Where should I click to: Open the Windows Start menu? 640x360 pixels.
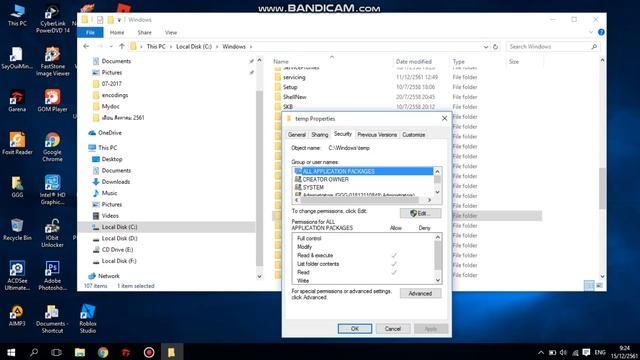coord(11,352)
